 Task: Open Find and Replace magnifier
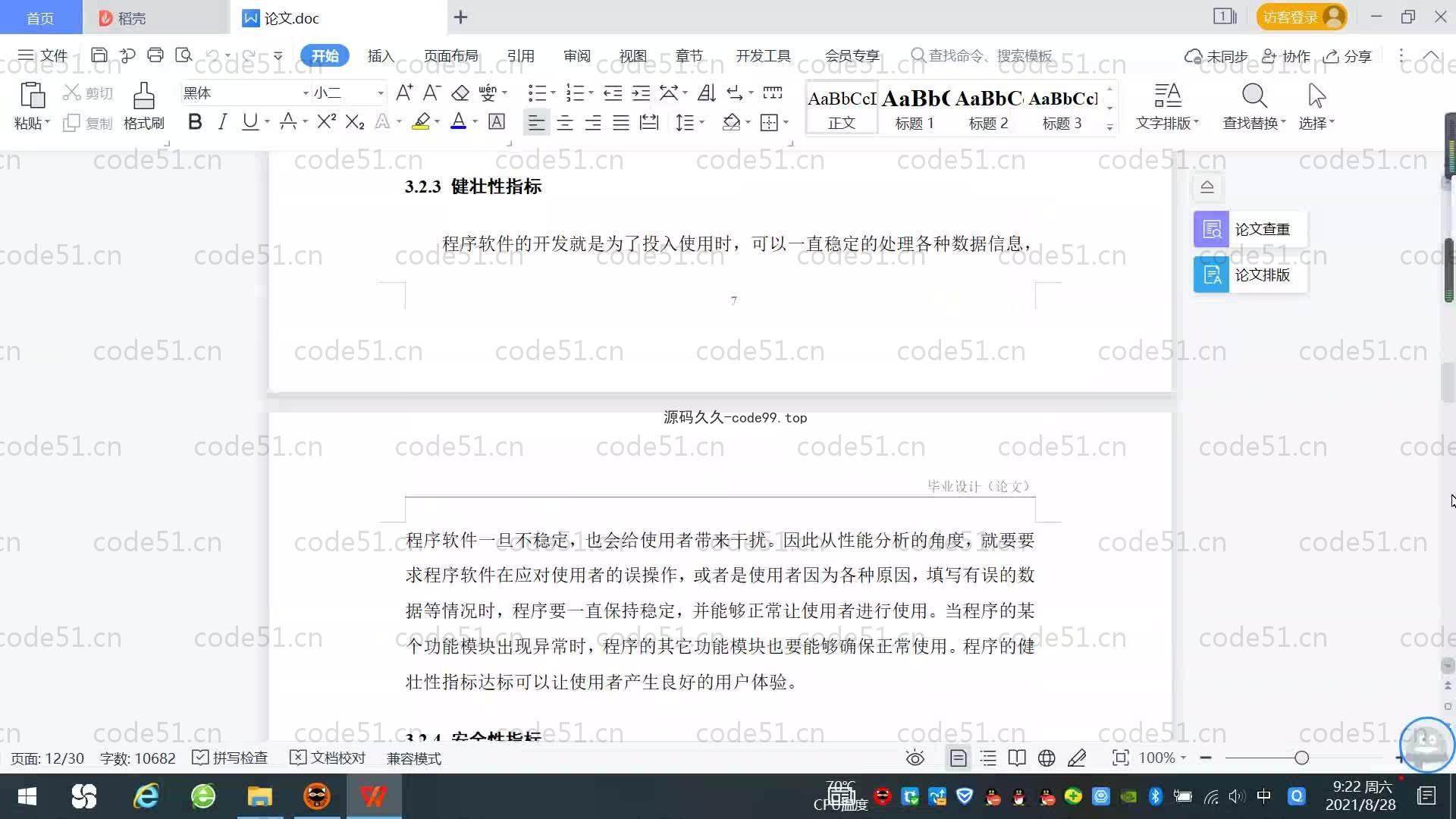1254,96
